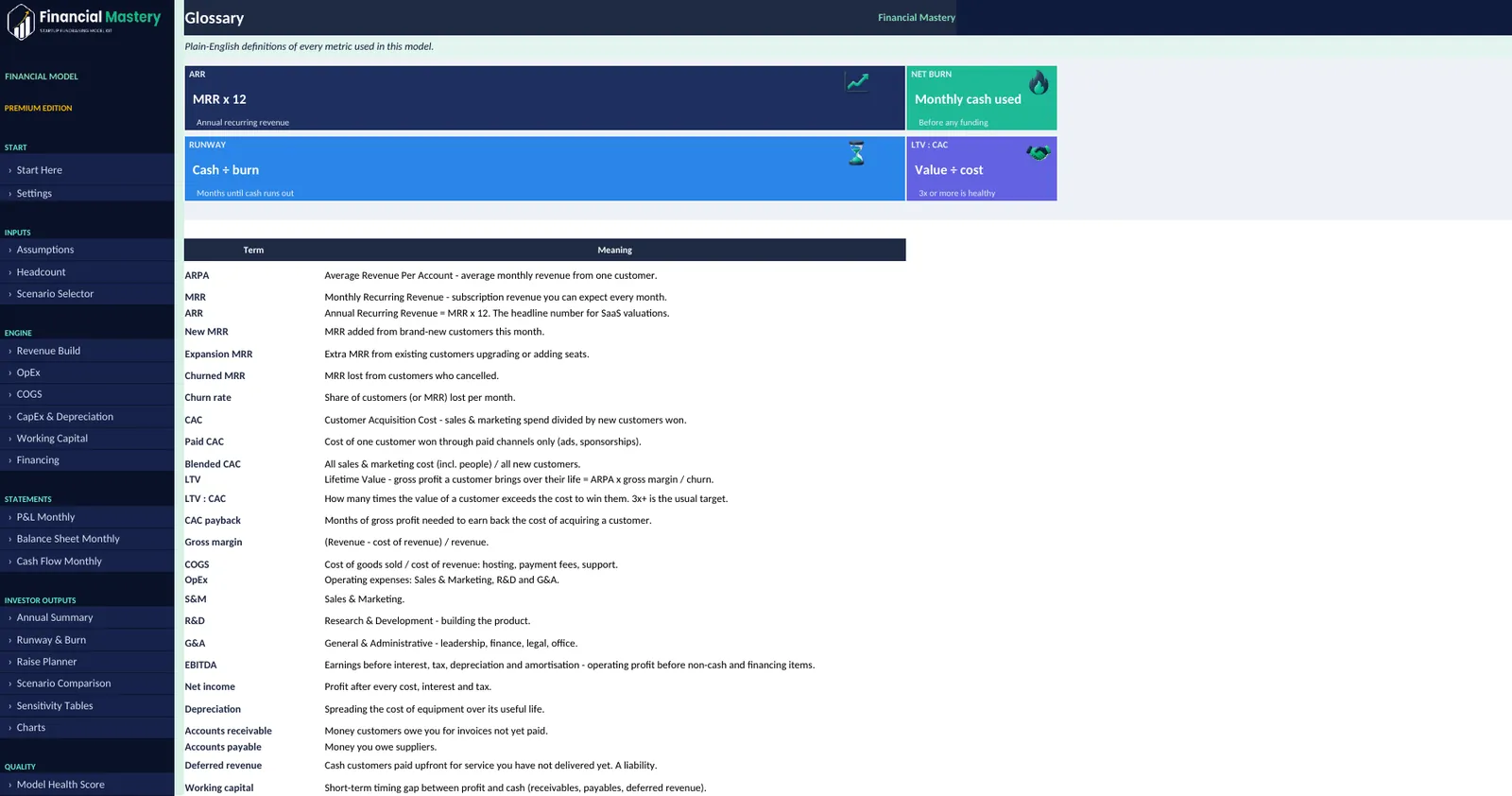Screen dimensions: 1512x796
Task: Open the Model Health Score link
Action: pyautogui.click(x=87, y=785)
